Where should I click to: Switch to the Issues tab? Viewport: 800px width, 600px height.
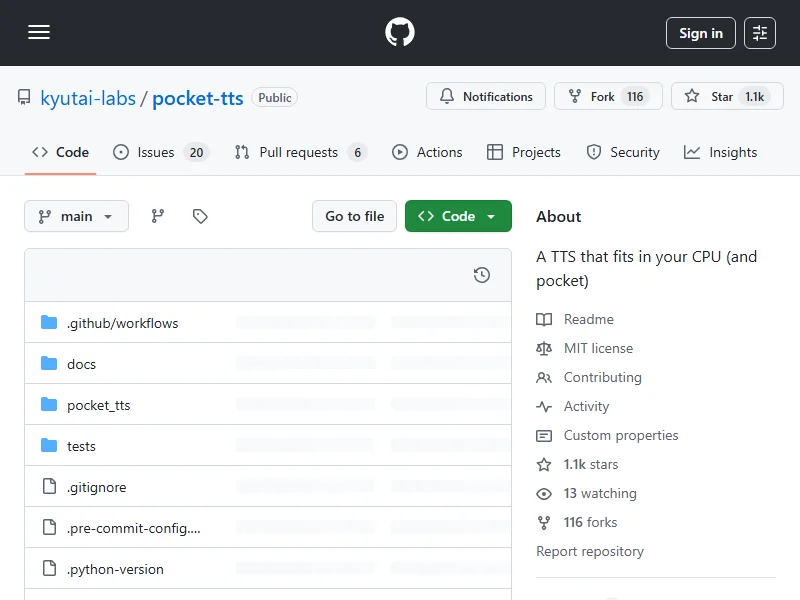[x=160, y=152]
